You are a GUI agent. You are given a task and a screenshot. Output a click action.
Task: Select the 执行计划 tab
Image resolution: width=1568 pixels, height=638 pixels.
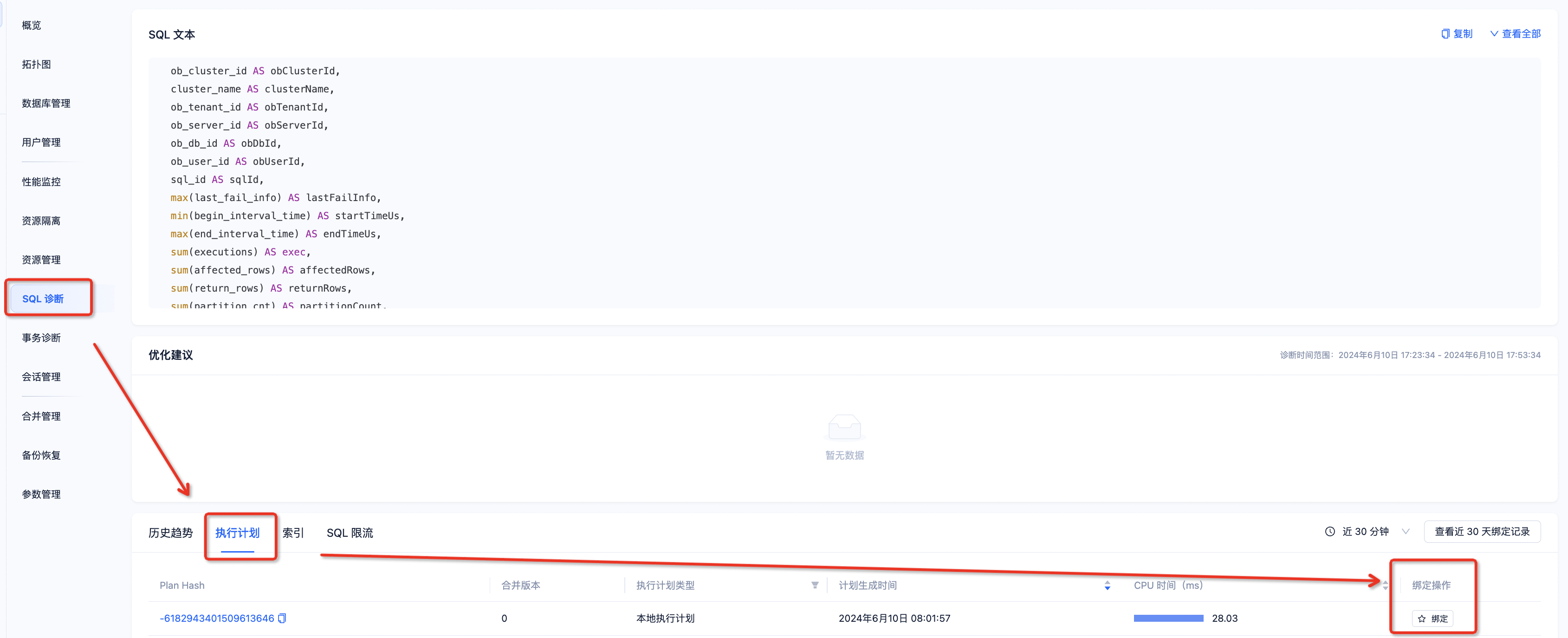tap(237, 533)
